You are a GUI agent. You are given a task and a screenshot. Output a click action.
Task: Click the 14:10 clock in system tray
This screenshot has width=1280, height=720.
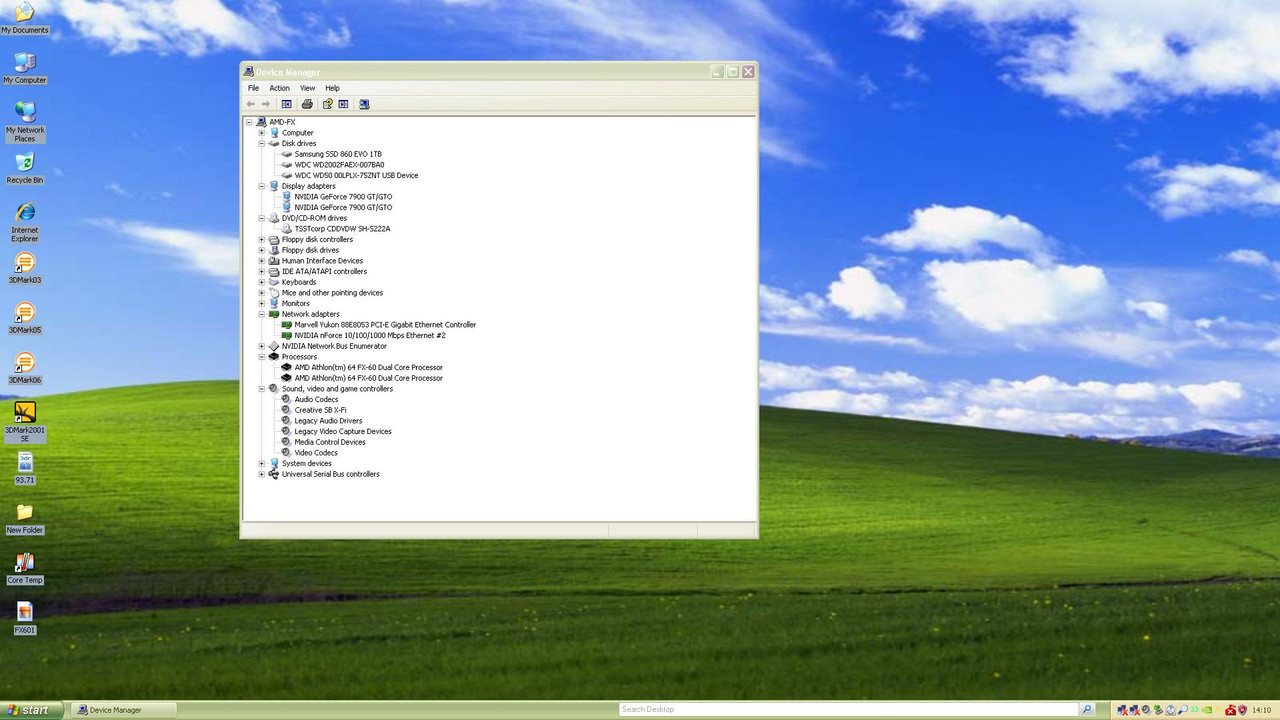[1262, 710]
